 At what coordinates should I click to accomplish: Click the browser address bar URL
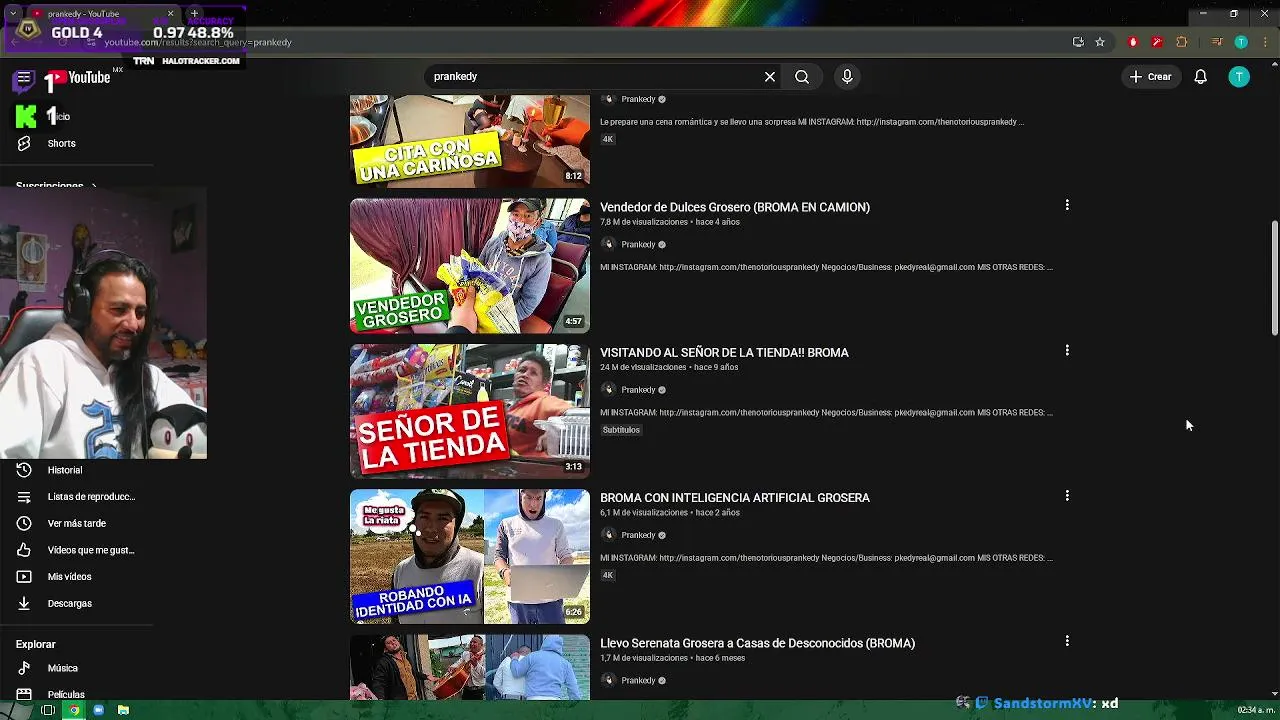(198, 43)
